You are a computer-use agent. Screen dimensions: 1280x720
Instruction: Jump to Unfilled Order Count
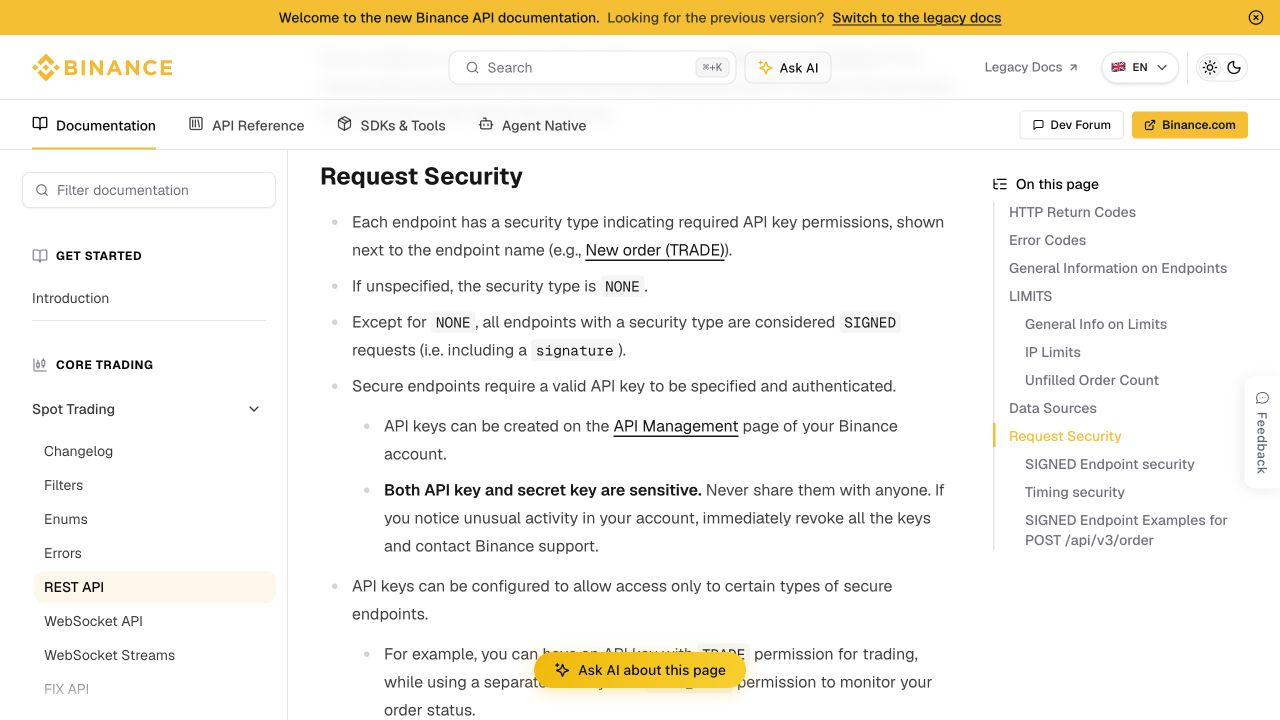[1092, 380]
